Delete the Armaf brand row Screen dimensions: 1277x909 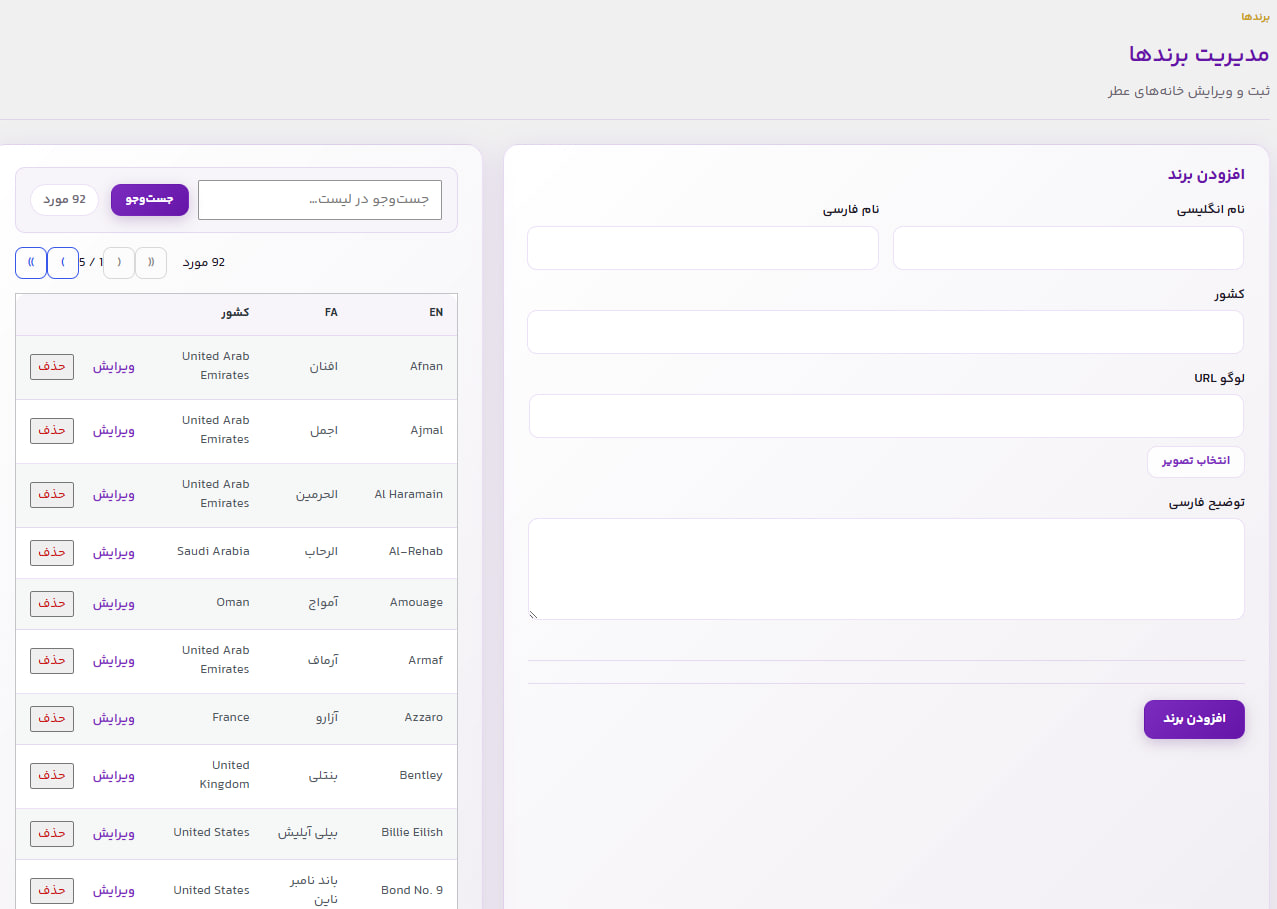52,660
